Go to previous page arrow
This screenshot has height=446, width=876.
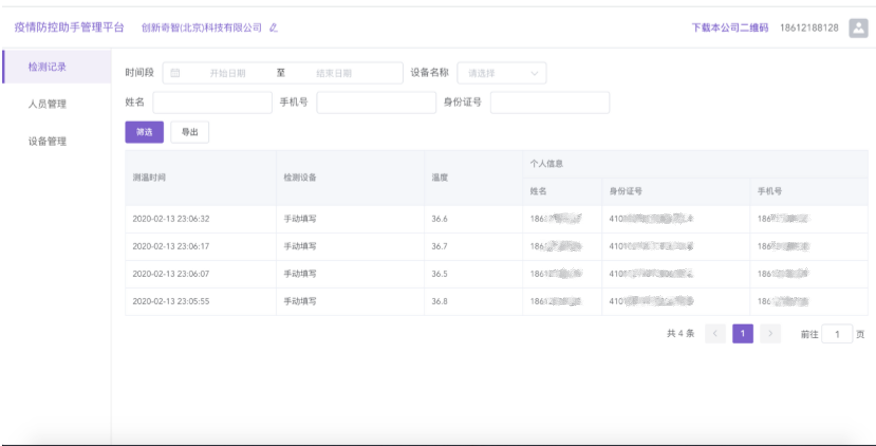pos(715,334)
